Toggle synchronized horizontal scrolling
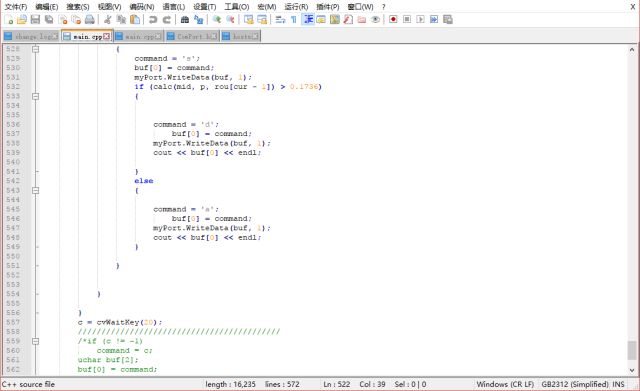The width and height of the screenshot is (640, 391). (262, 20)
